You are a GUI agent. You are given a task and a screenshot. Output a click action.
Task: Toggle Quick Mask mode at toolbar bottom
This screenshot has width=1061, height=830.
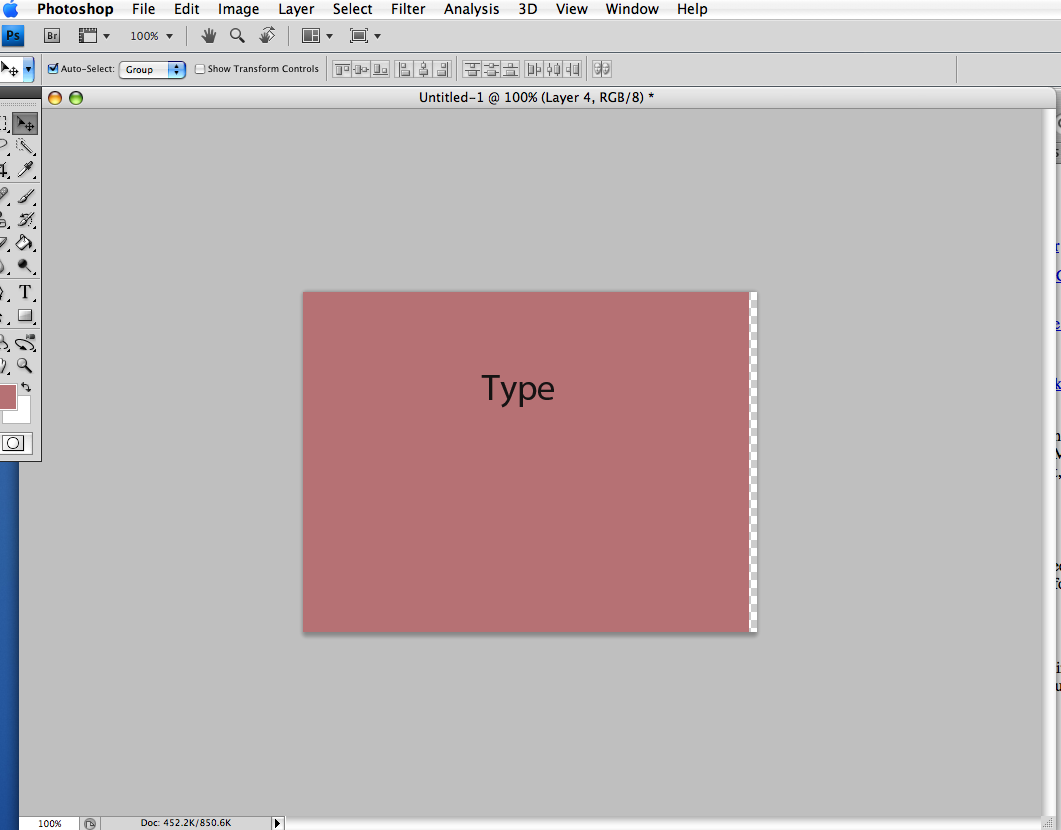coord(14,443)
